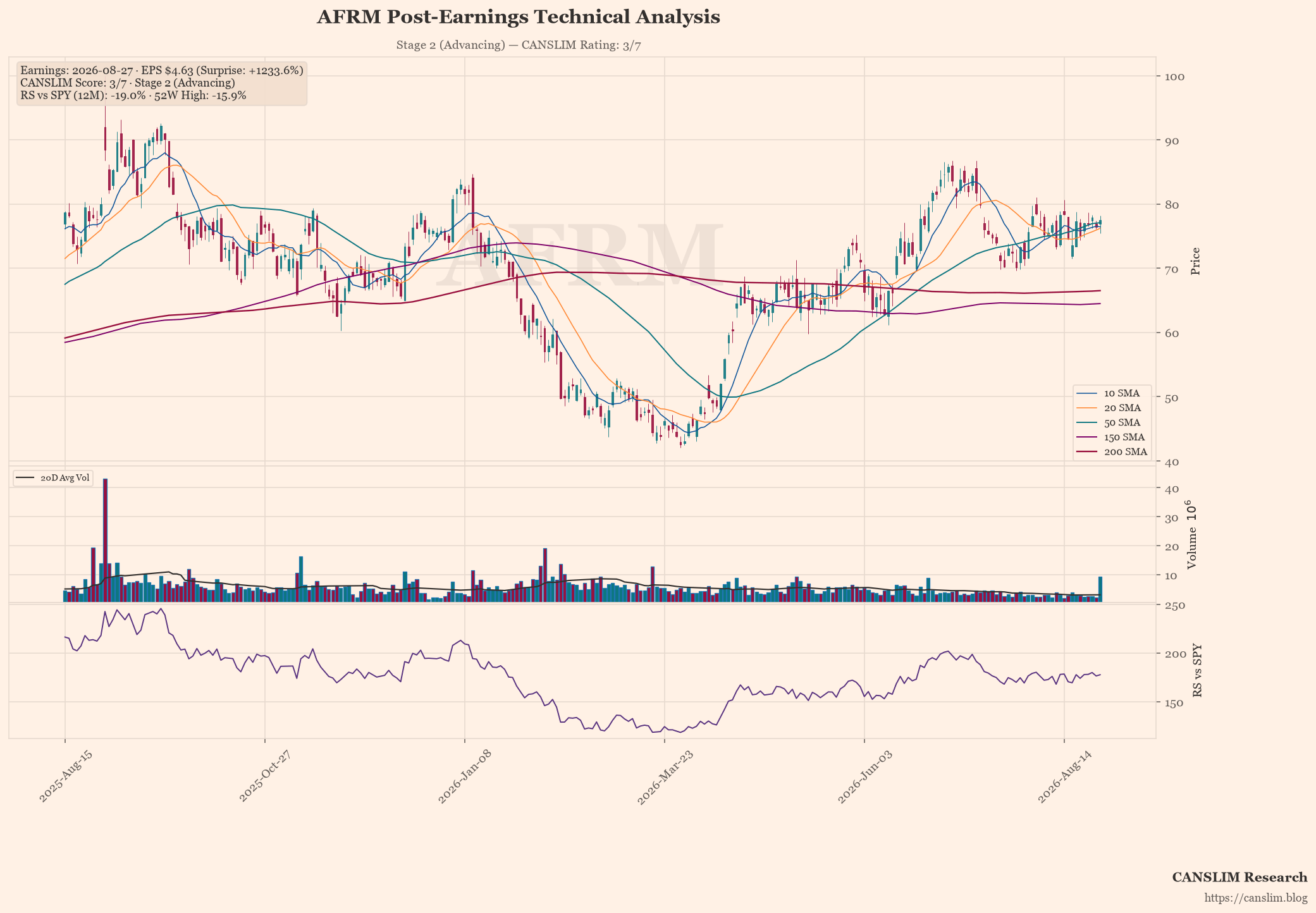Click the price axis value '50'
This screenshot has height=913, width=1316.
[x=1171, y=397]
